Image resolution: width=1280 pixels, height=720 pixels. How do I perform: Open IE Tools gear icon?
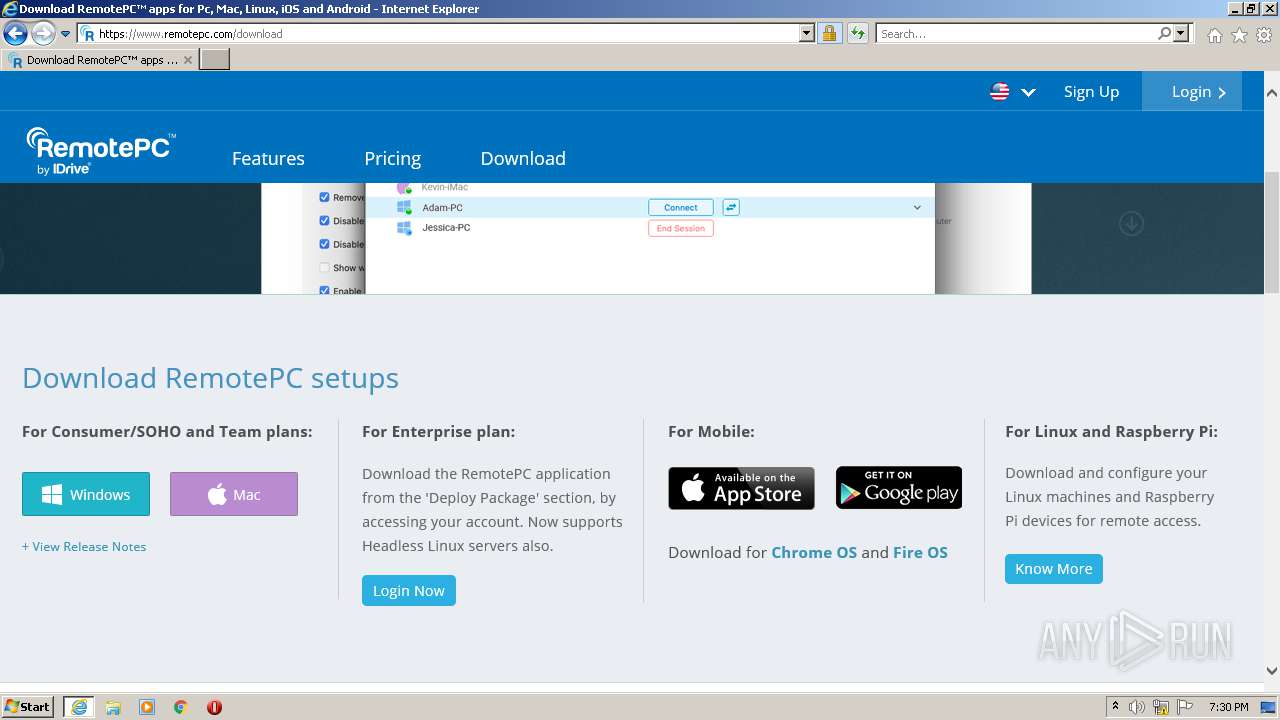point(1264,35)
